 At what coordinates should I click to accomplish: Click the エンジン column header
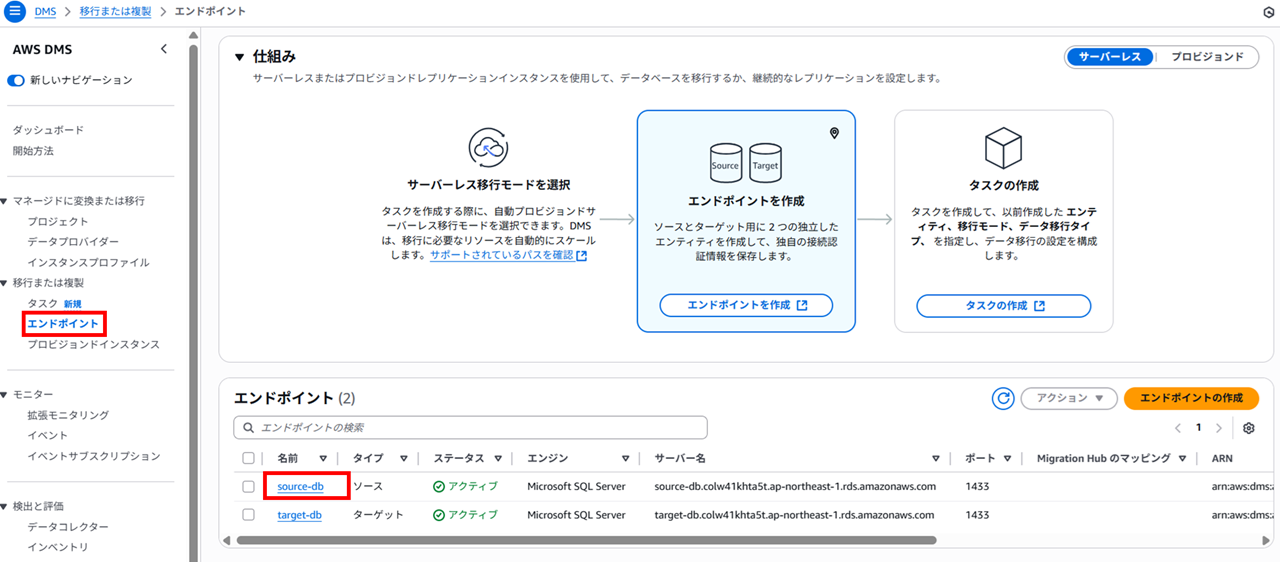point(547,458)
